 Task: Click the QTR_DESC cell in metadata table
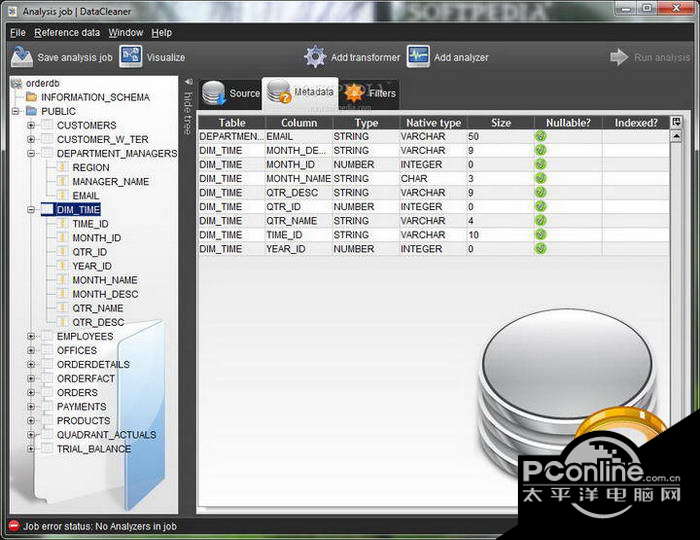[299, 192]
